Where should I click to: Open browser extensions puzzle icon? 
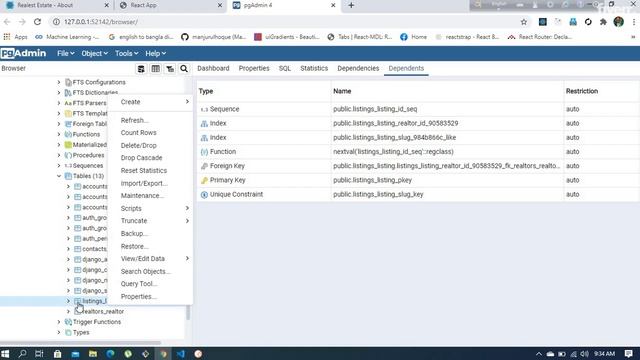tap(603, 22)
